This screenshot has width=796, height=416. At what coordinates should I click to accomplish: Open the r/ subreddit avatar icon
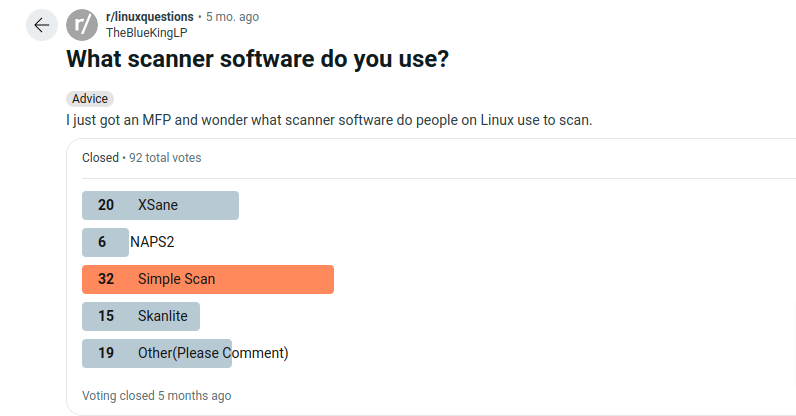tap(82, 25)
